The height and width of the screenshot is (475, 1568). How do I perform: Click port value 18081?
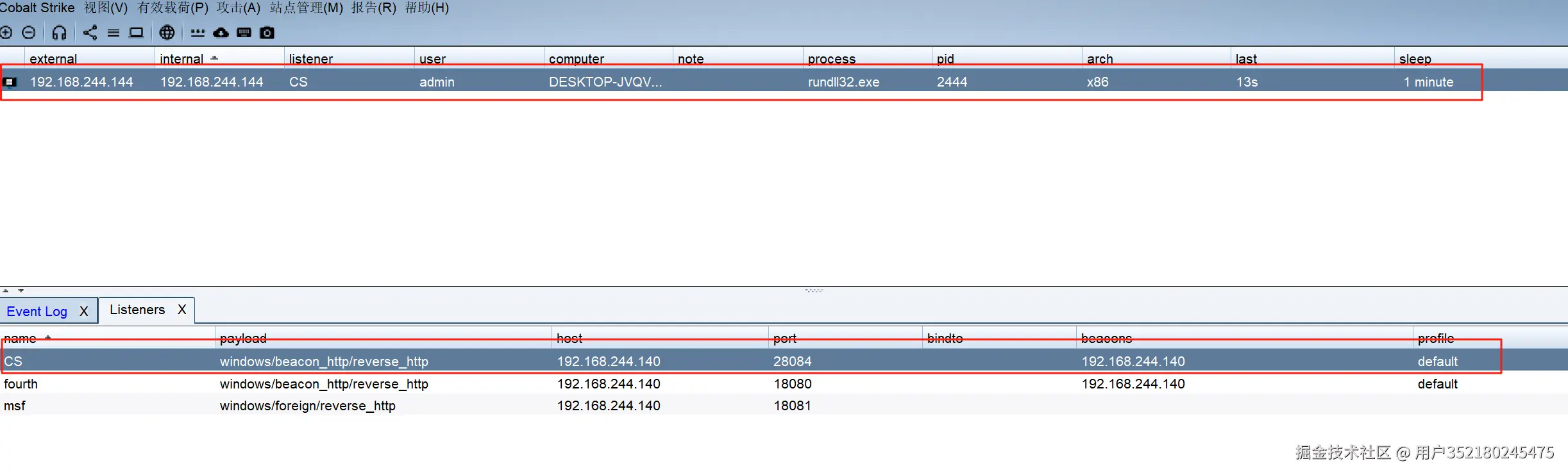point(792,406)
